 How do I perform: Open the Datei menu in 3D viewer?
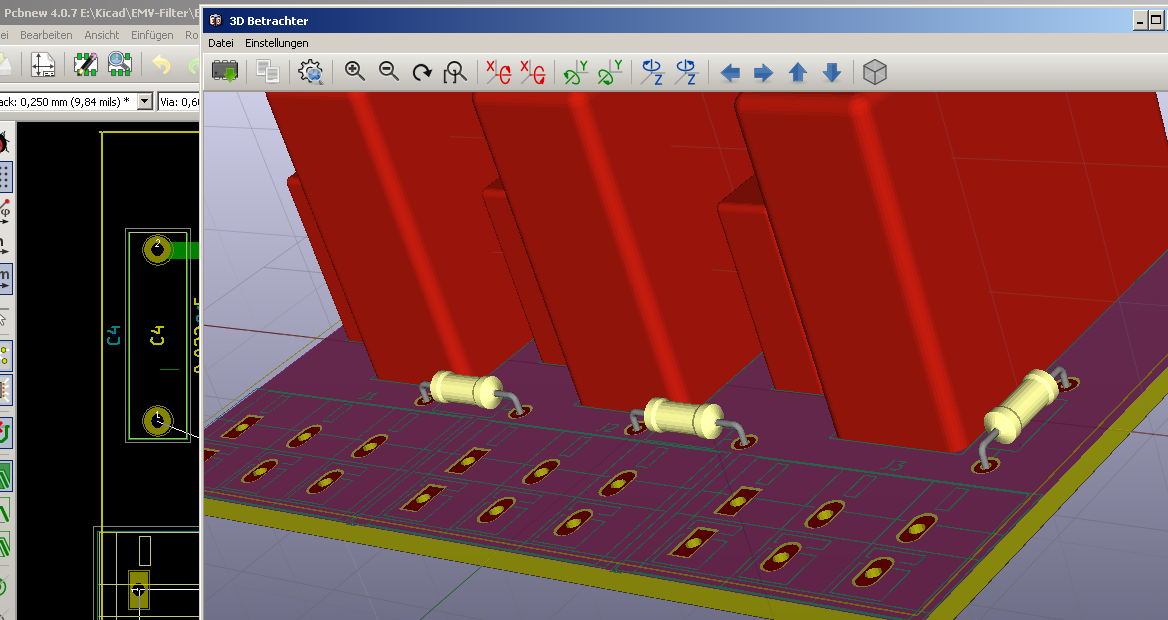(221, 43)
